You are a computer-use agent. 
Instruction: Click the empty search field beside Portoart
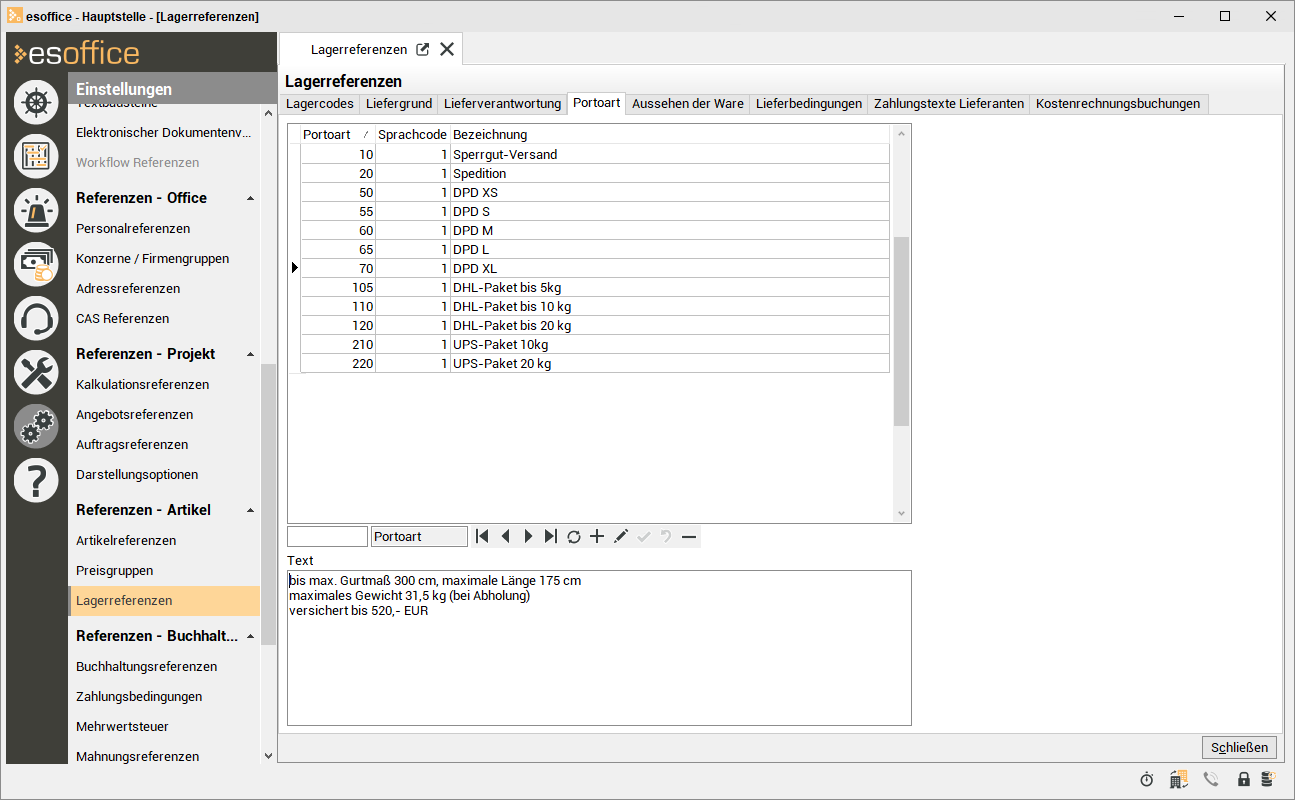point(327,537)
